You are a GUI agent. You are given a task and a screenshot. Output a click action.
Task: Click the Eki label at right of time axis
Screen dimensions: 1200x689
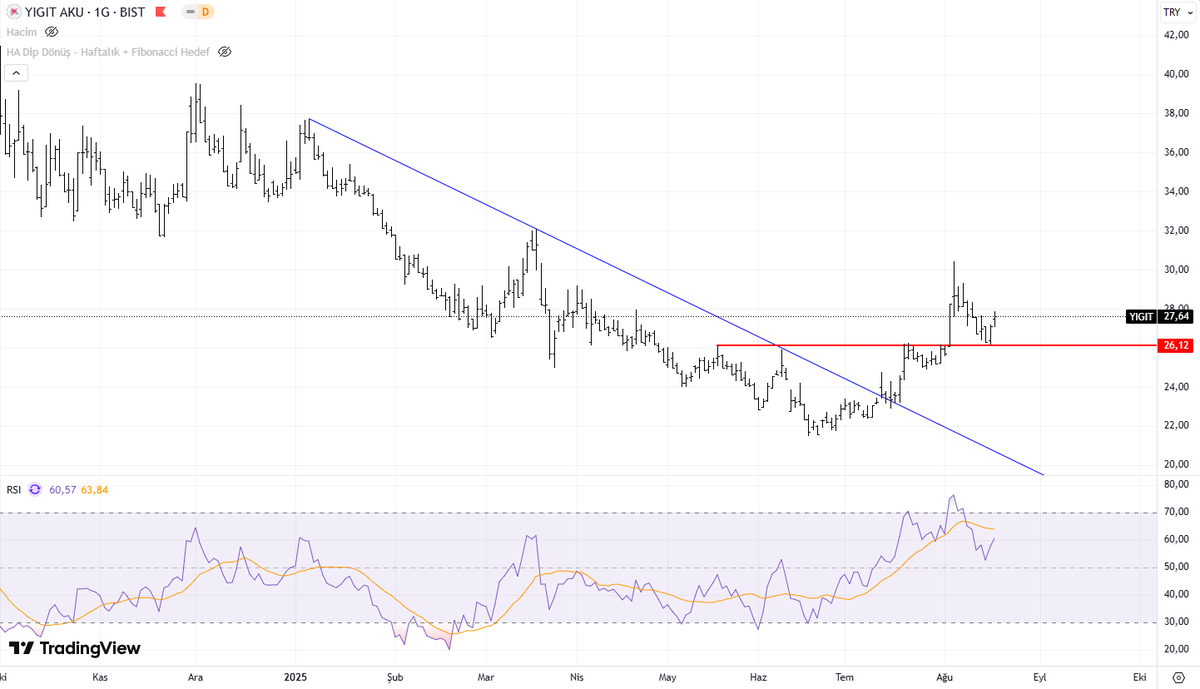[x=1139, y=677]
